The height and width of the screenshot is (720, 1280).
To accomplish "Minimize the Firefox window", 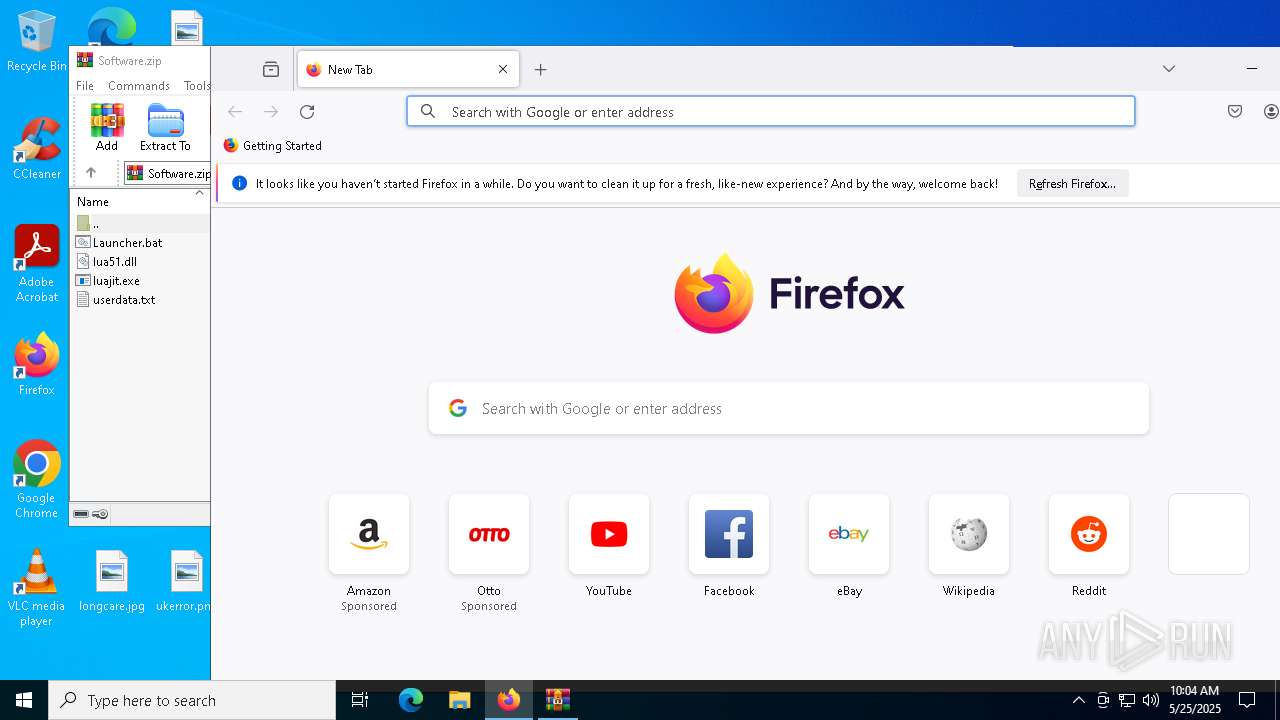I will click(1252, 69).
